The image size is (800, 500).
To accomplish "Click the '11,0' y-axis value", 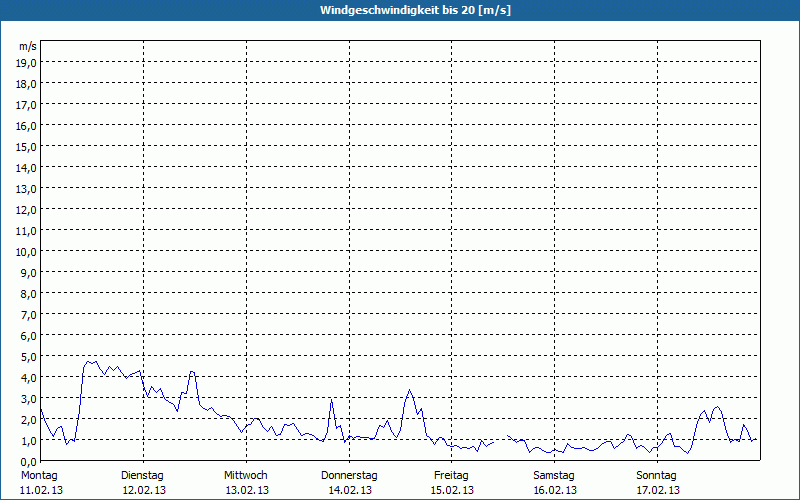I will pyautogui.click(x=26, y=231).
